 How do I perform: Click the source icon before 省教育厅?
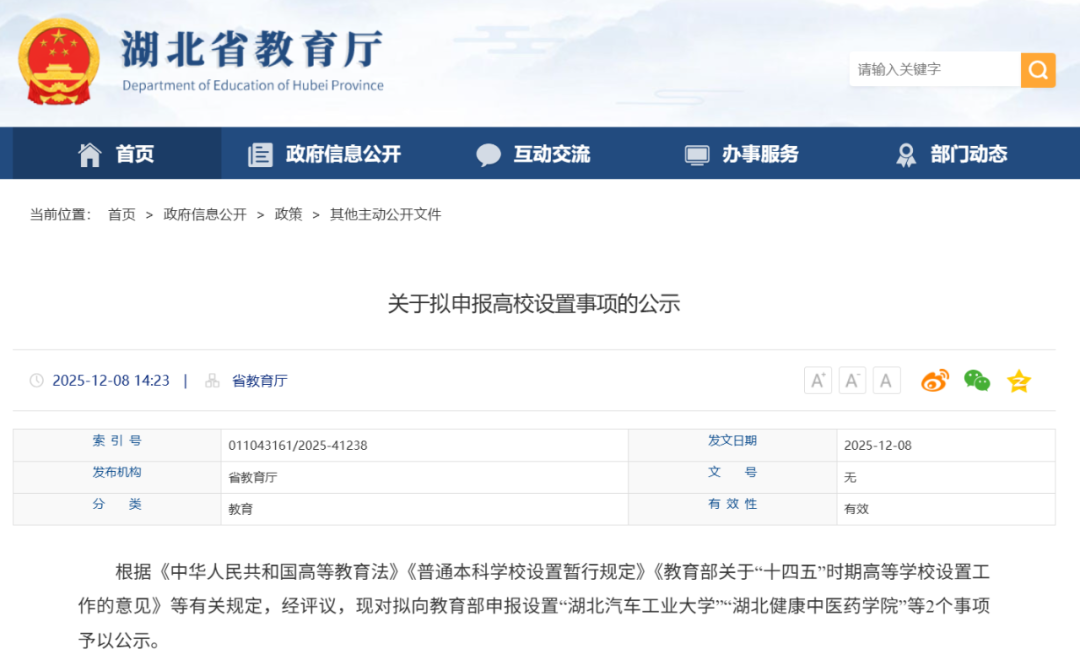pos(211,380)
